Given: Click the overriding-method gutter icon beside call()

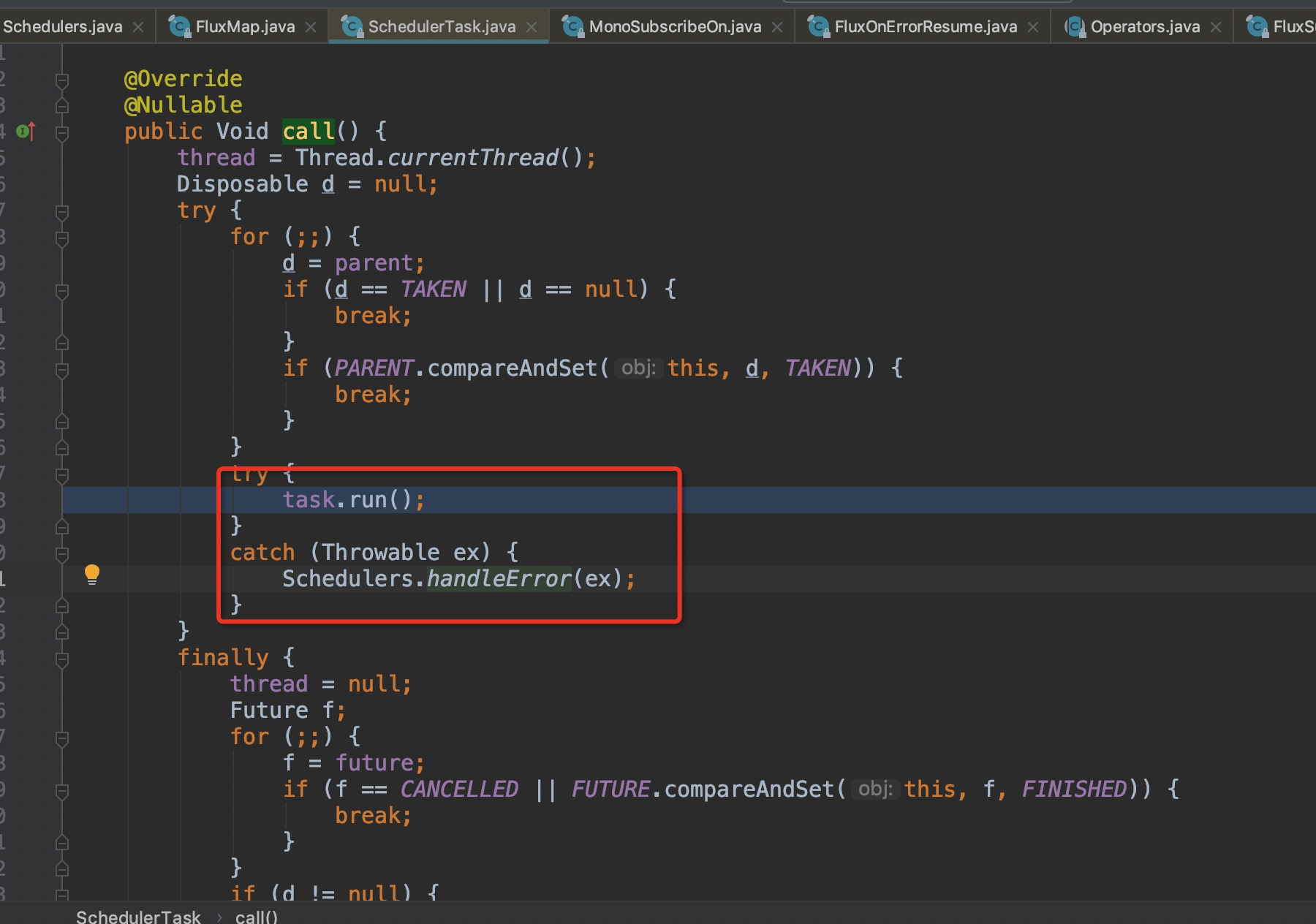Looking at the screenshot, I should [24, 132].
